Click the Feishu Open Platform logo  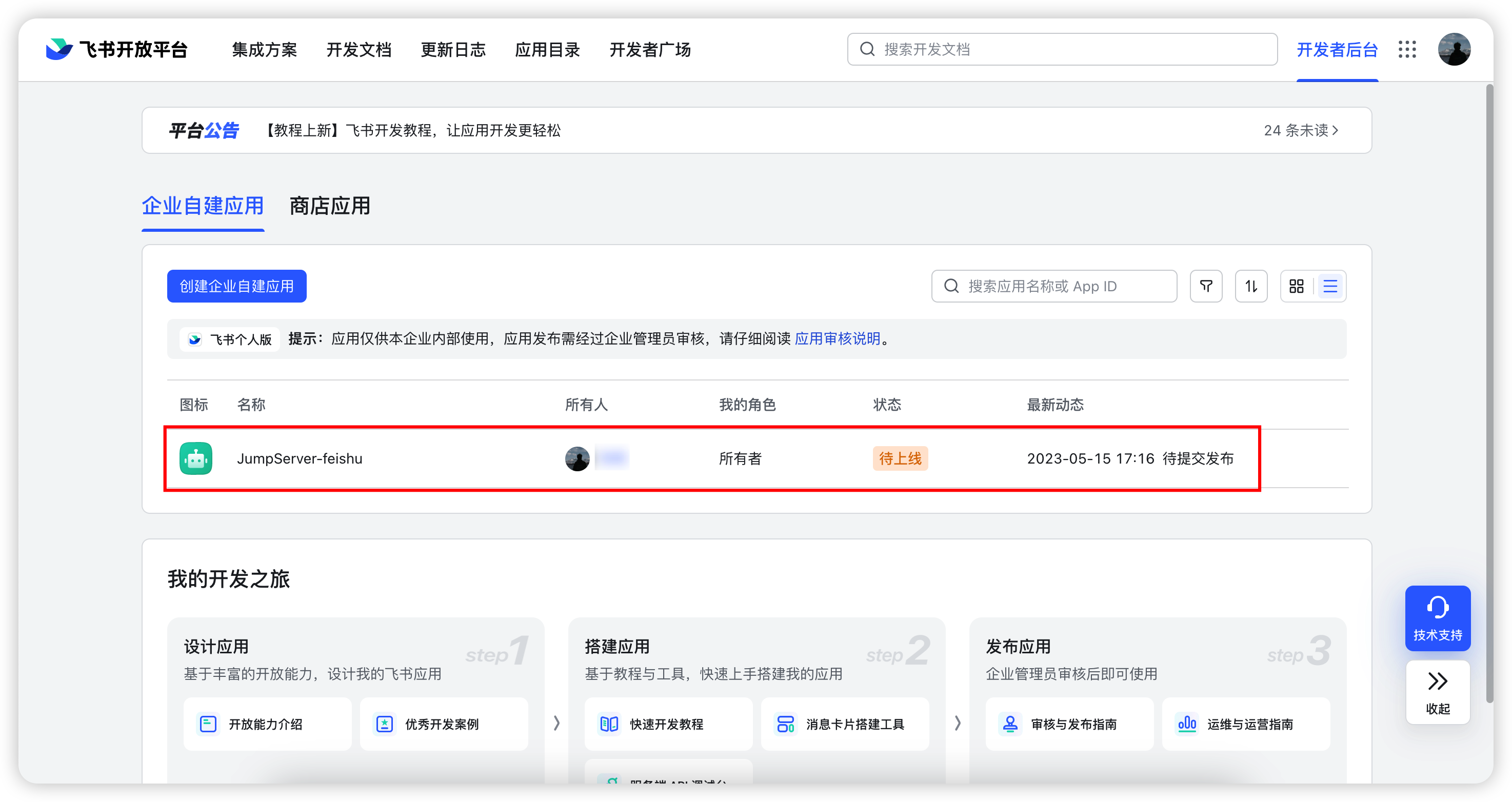coord(117,49)
